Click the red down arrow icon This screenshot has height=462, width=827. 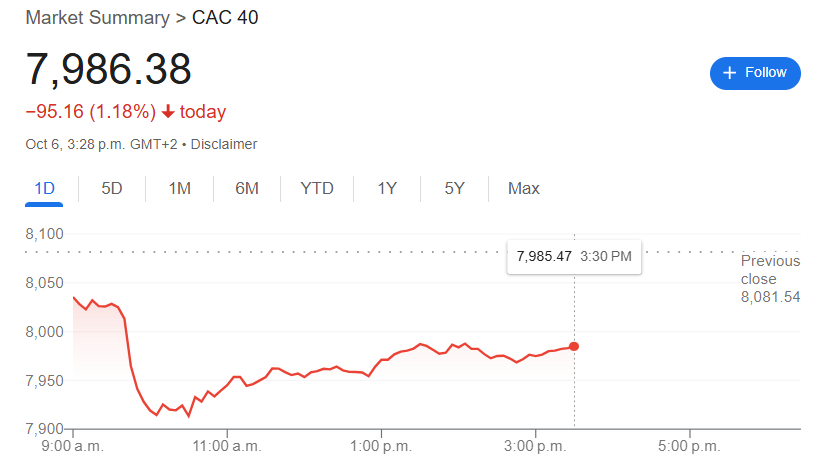168,112
